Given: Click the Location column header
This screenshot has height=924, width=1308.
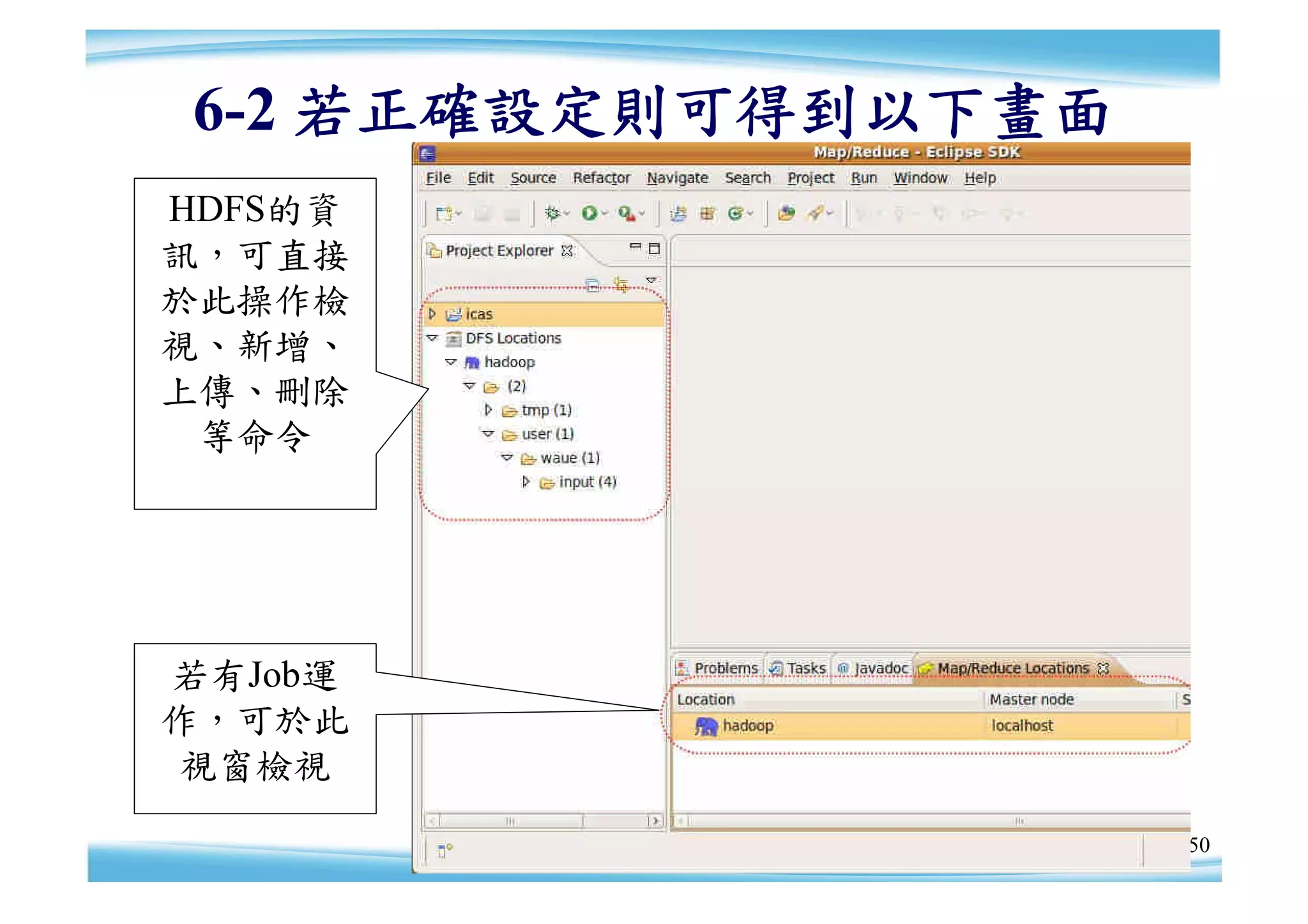Looking at the screenshot, I should pos(828,700).
